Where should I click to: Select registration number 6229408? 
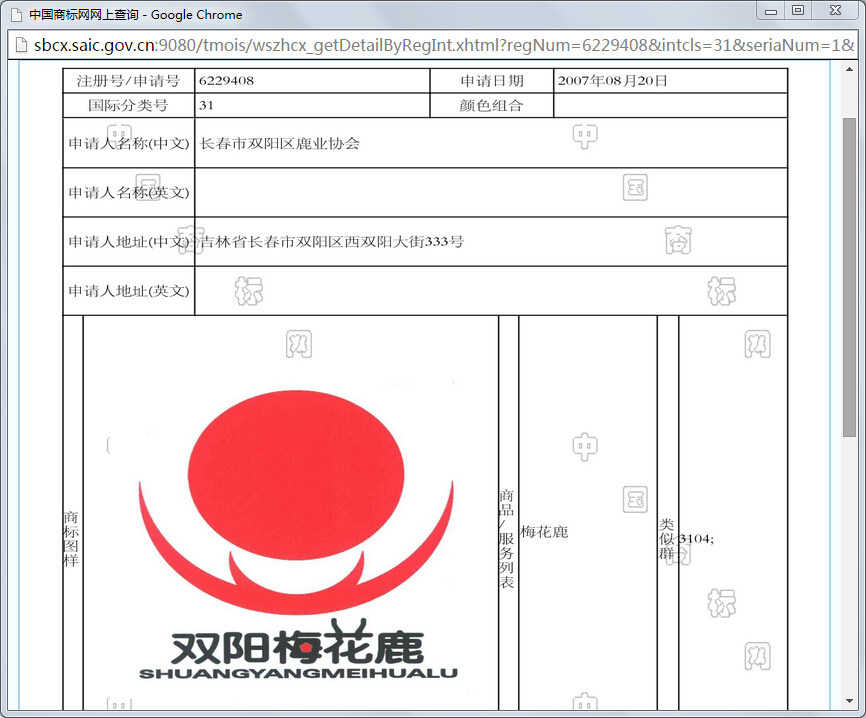[226, 81]
